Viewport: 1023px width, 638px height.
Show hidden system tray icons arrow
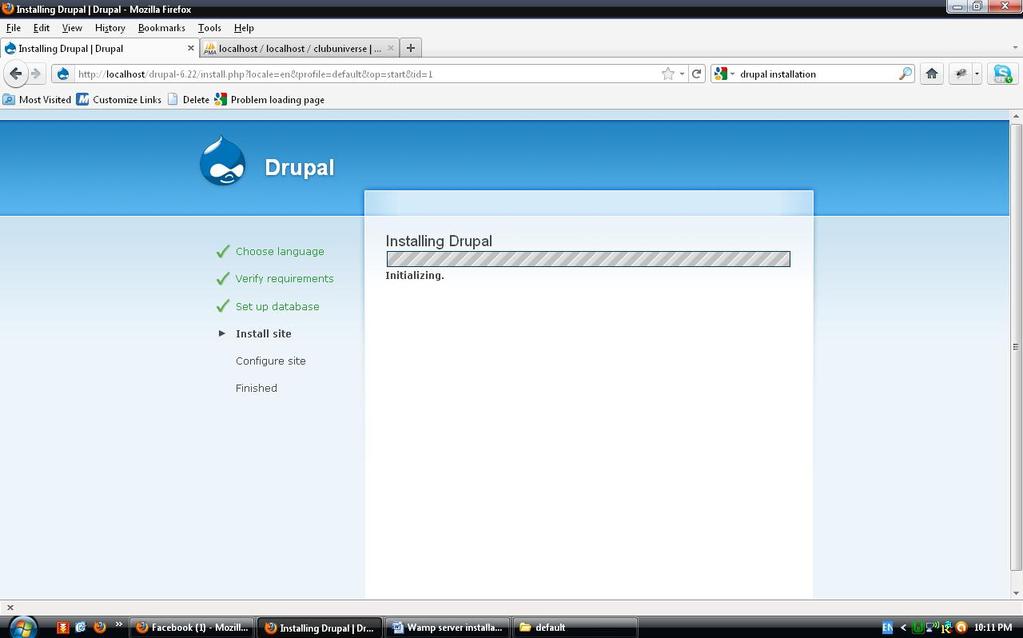904,627
